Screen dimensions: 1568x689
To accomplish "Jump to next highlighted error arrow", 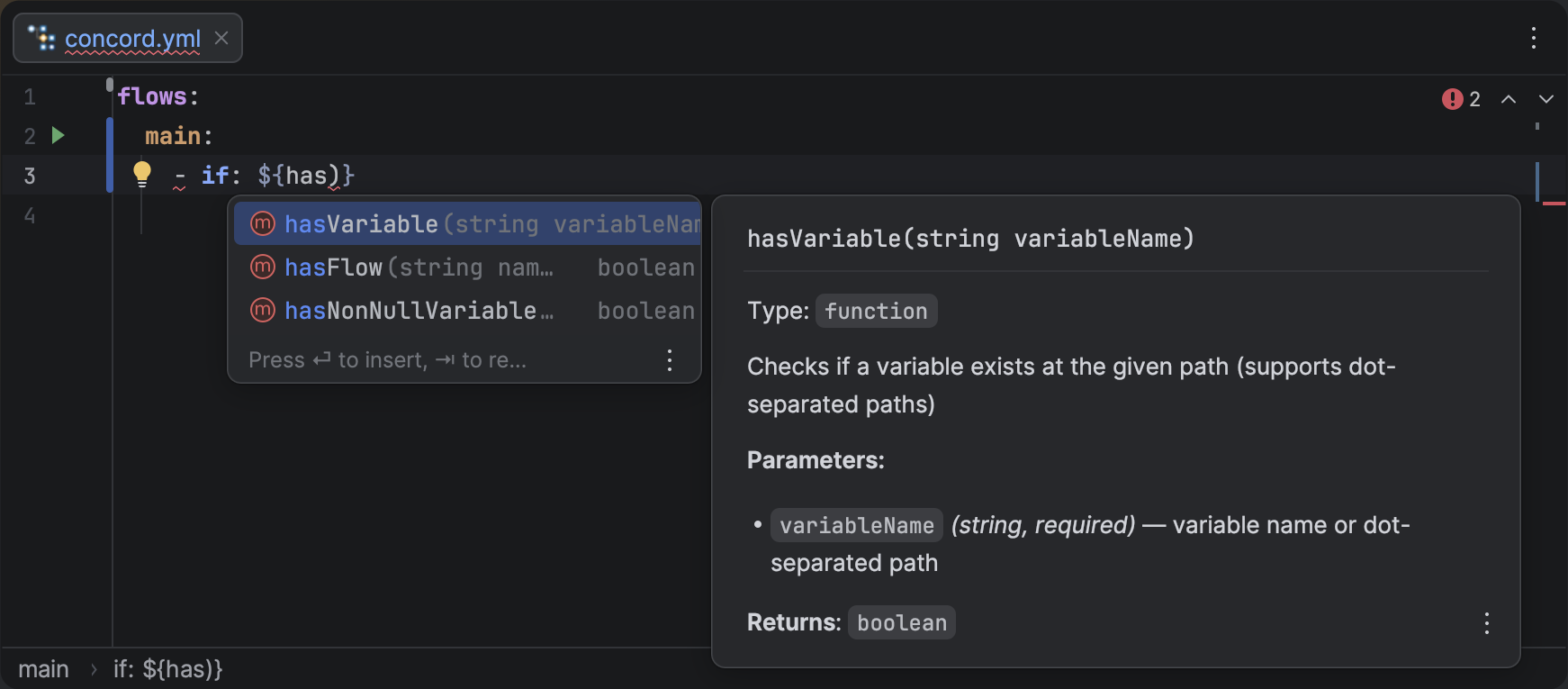I will [1545, 99].
